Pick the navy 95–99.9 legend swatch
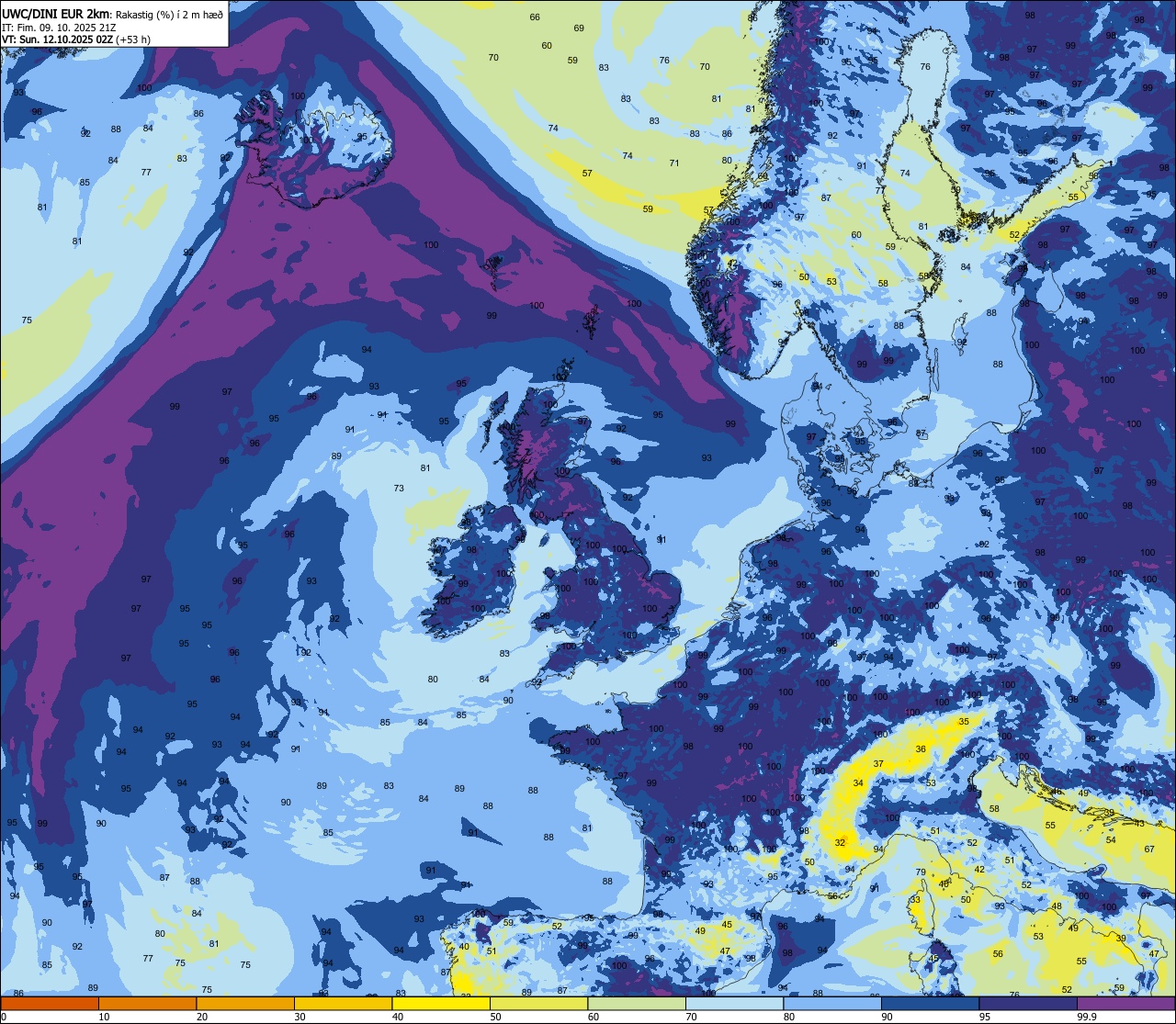1176x1024 pixels. [x=1028, y=1003]
